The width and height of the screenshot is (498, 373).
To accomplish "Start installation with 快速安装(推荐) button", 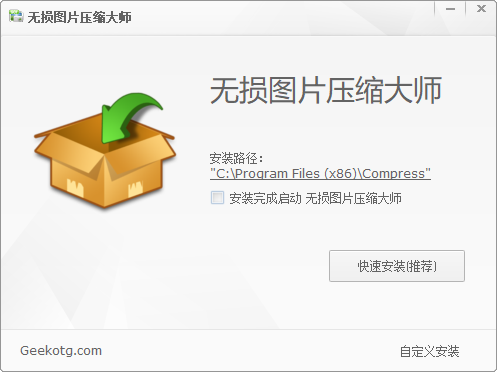I will click(397, 266).
